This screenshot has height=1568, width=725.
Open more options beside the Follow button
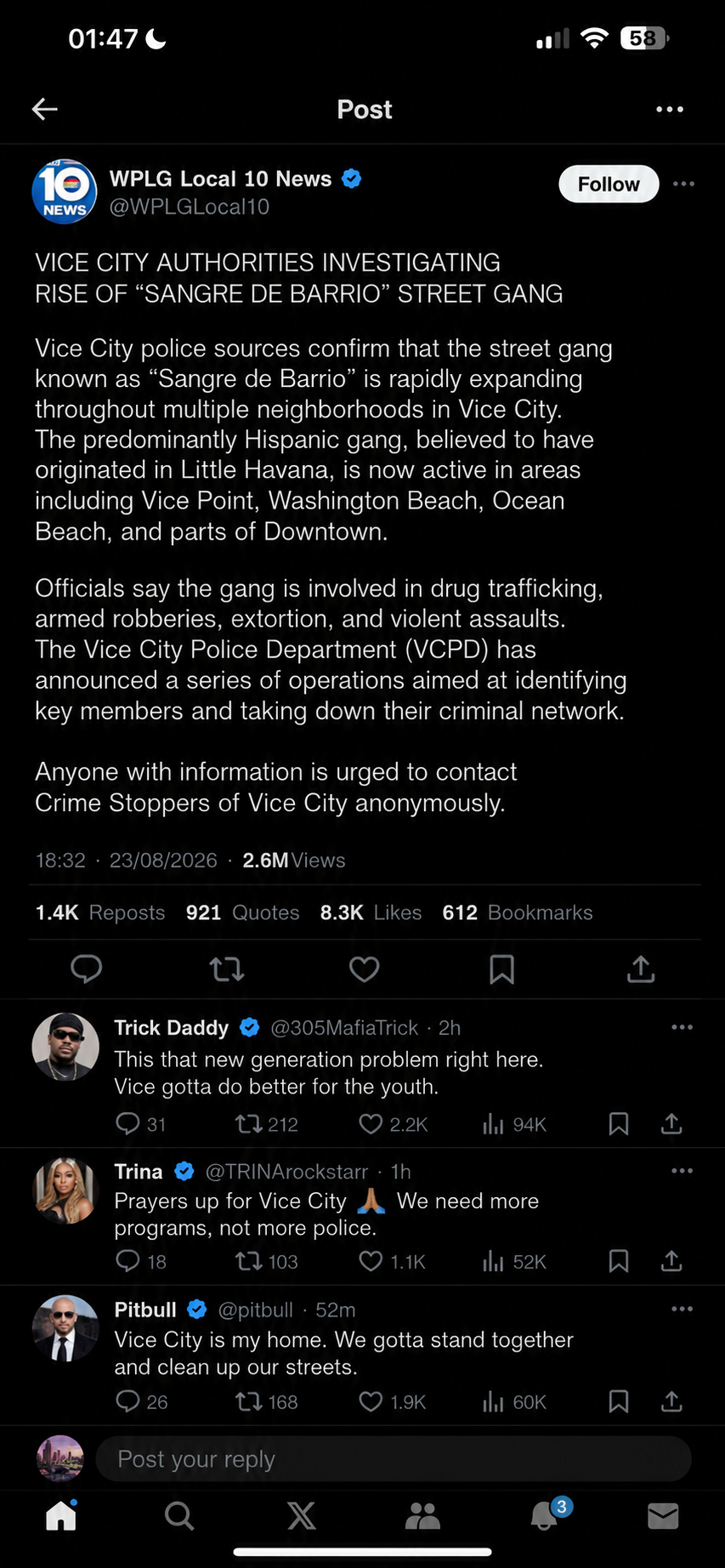[683, 184]
